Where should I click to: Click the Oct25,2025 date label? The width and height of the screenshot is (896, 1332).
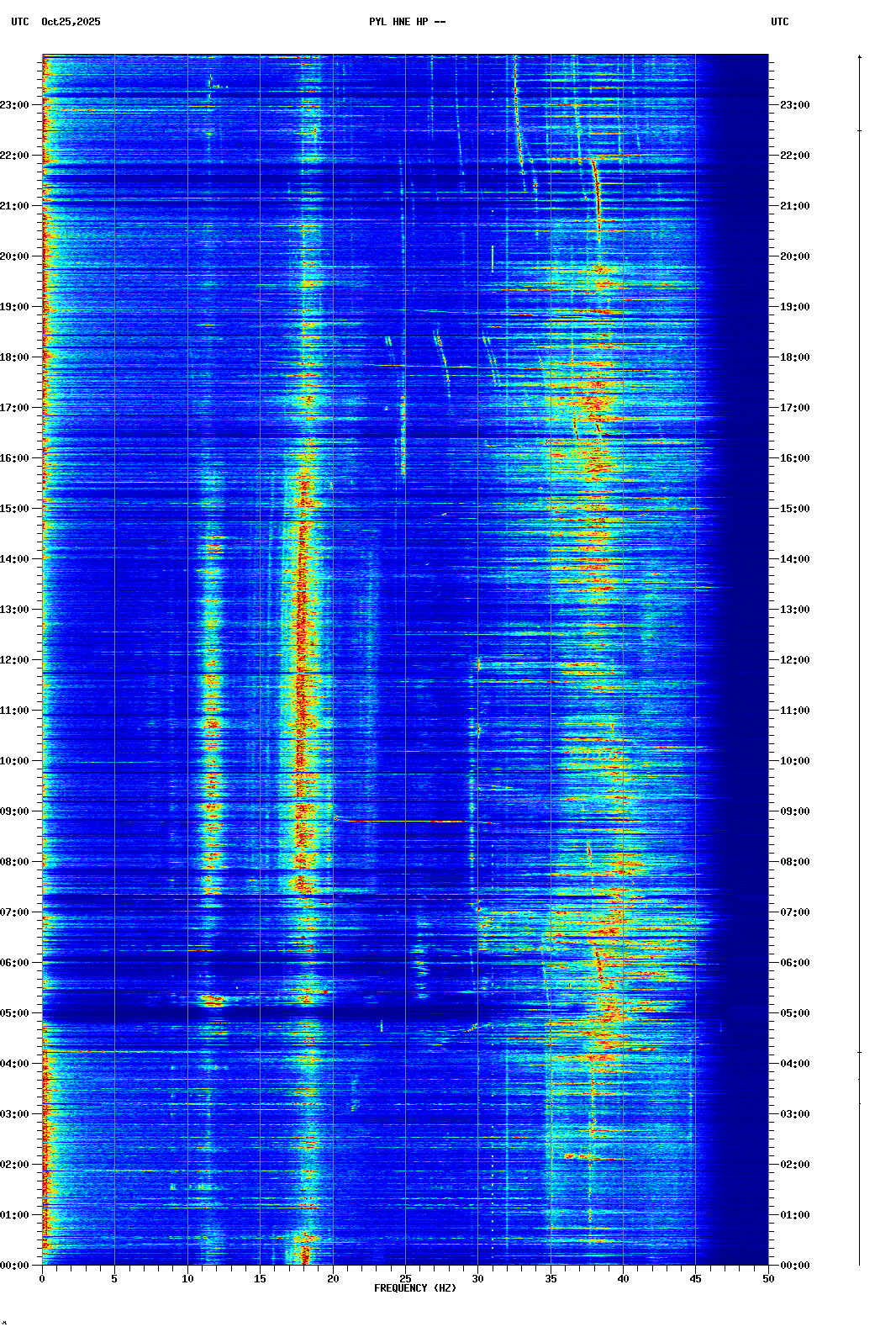[71, 22]
